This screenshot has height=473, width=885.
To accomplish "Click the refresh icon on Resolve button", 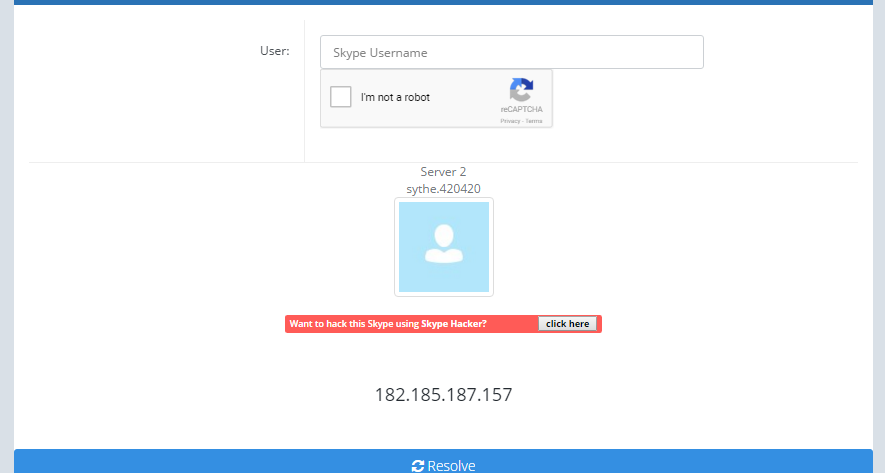I will (x=418, y=466).
